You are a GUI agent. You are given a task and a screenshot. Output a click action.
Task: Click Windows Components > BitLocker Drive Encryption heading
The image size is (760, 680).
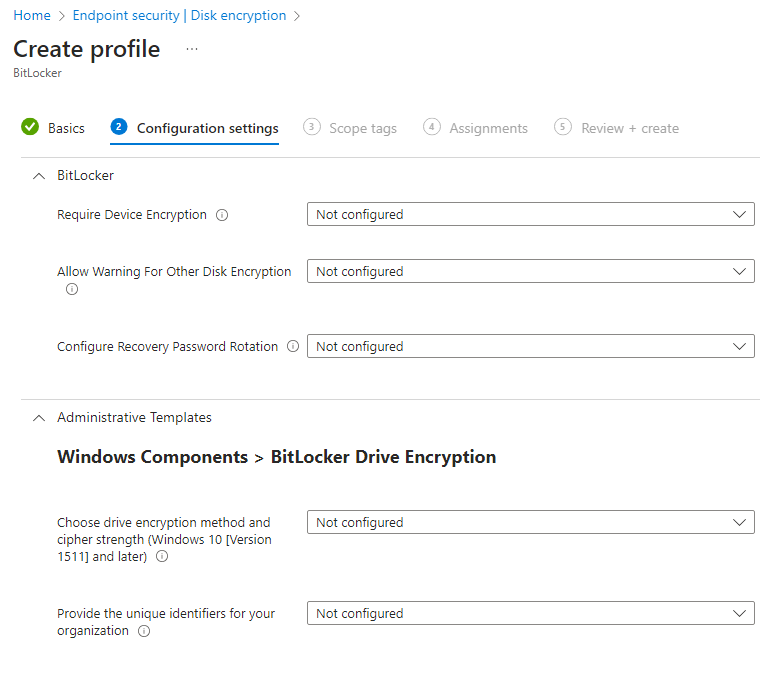277,457
